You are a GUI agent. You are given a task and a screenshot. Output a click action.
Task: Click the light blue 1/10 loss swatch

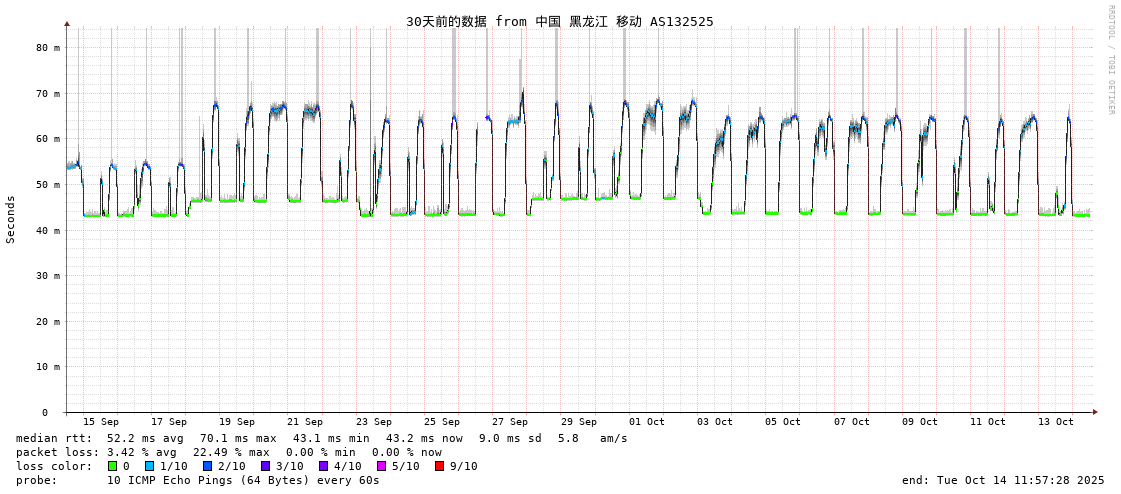(149, 466)
